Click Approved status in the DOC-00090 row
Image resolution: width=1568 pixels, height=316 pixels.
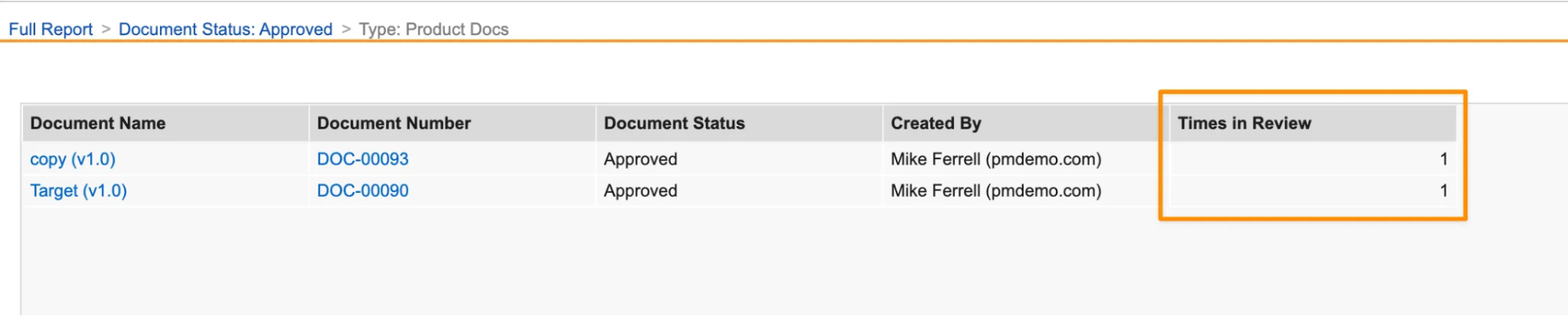pyautogui.click(x=640, y=191)
